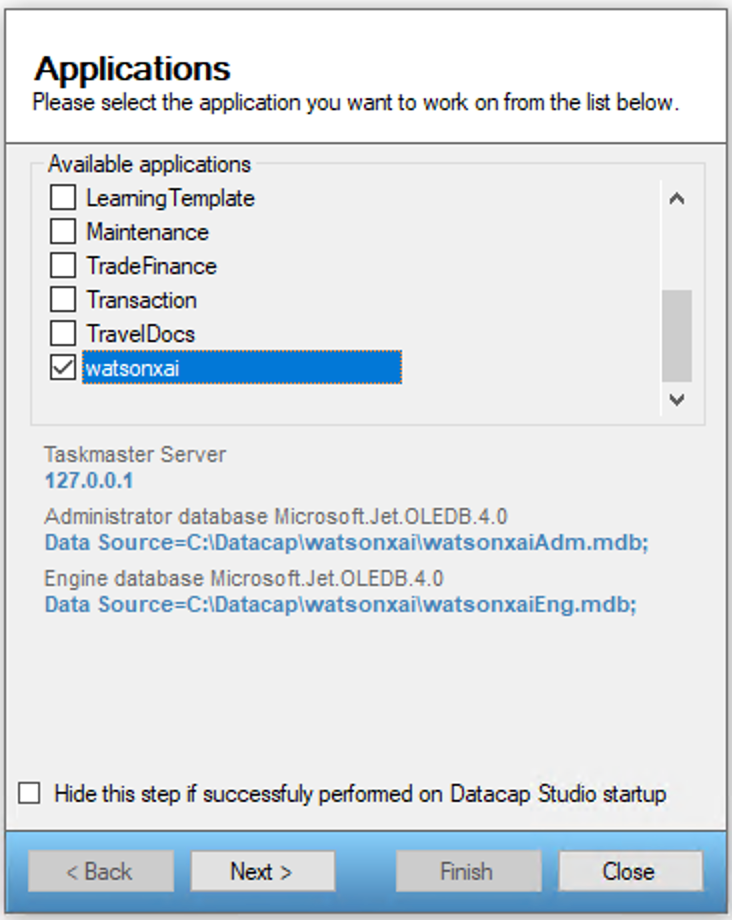Click the Back button
This screenshot has height=920, width=732.
click(101, 872)
